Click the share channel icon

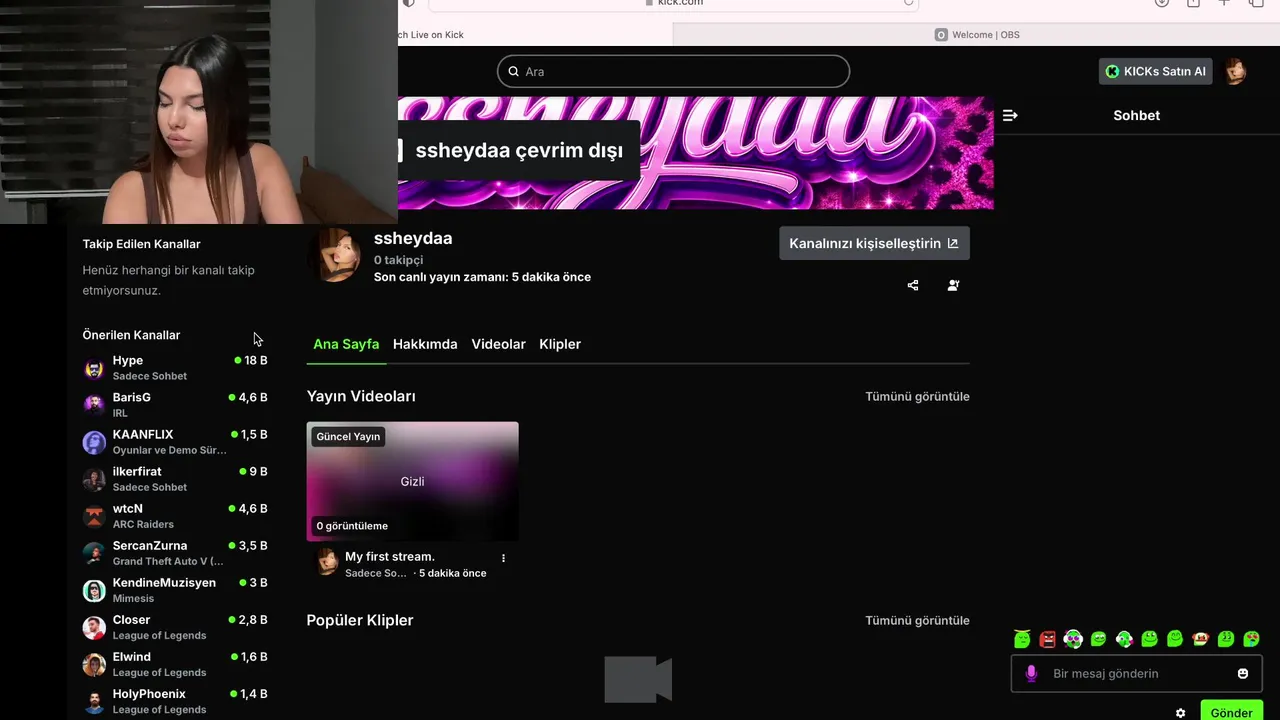tap(912, 285)
